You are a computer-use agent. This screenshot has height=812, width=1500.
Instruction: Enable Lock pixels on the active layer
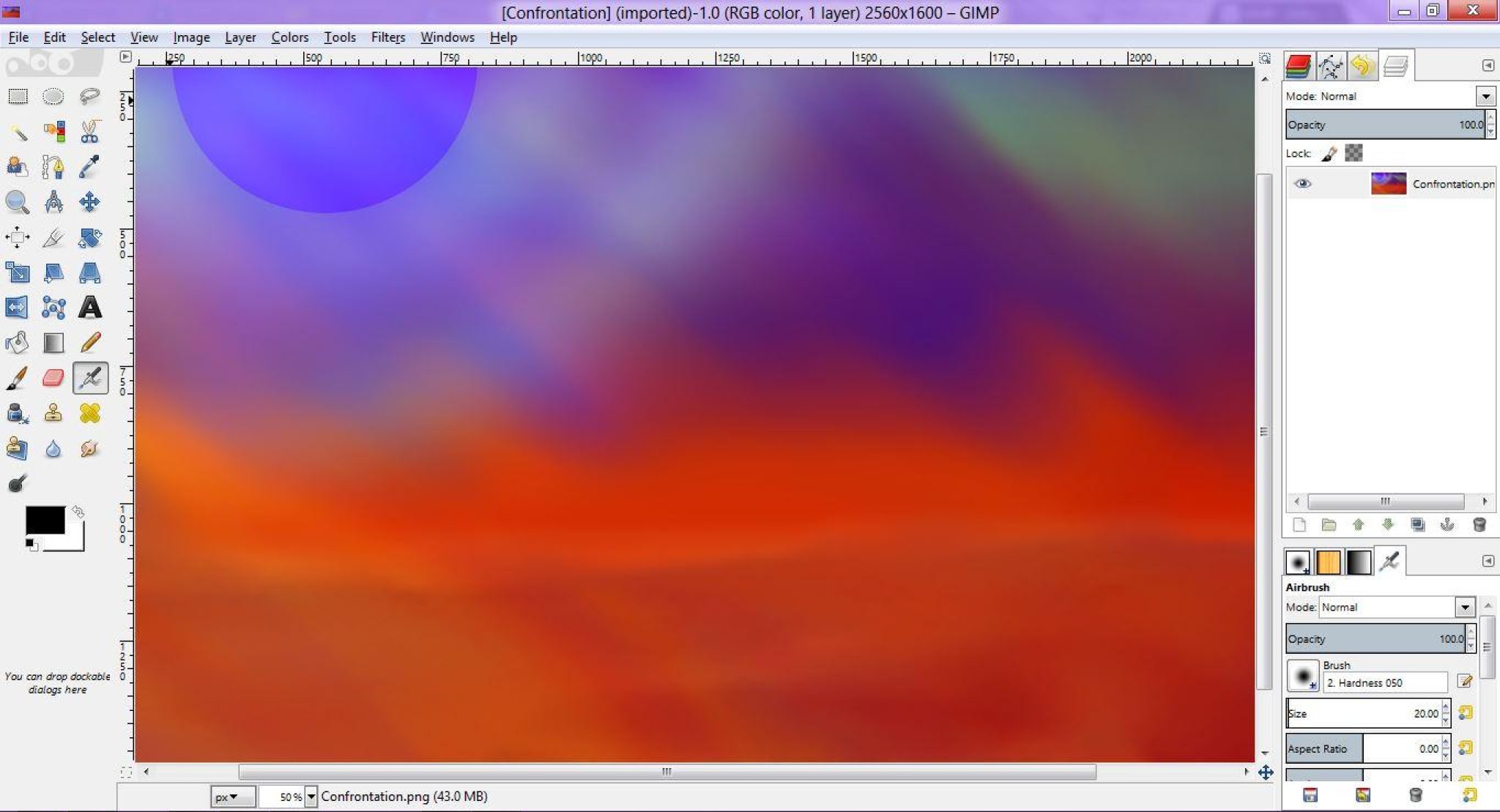[1329, 153]
